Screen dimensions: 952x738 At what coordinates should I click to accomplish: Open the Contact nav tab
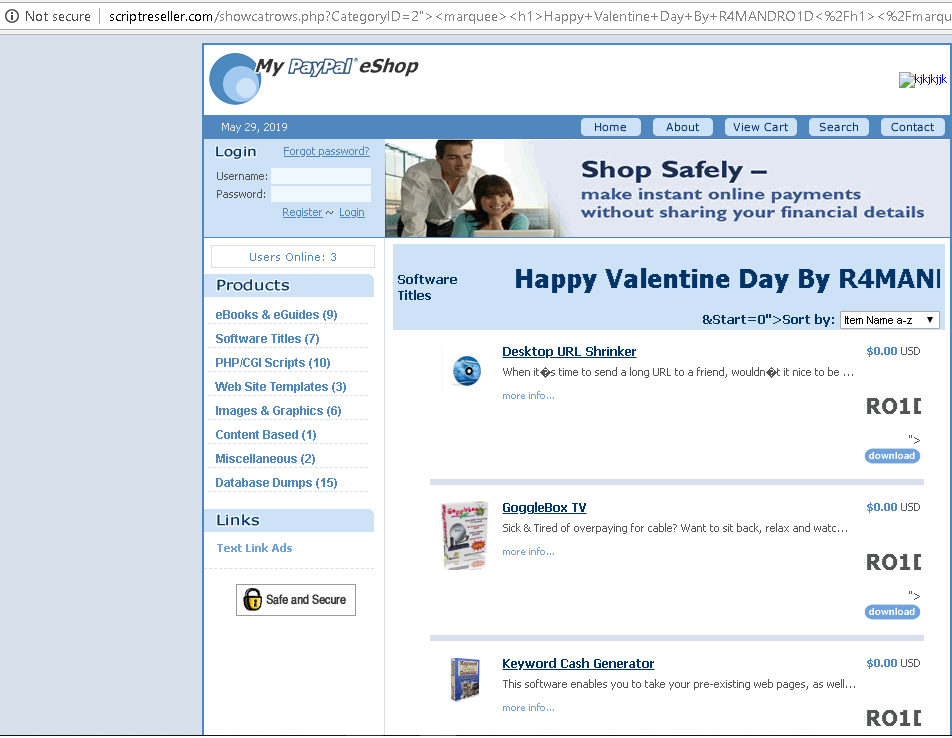click(x=912, y=127)
